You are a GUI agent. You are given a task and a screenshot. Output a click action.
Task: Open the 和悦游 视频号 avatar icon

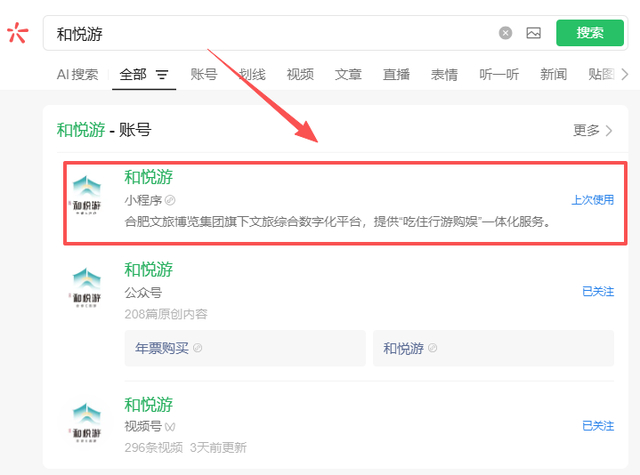[87, 423]
